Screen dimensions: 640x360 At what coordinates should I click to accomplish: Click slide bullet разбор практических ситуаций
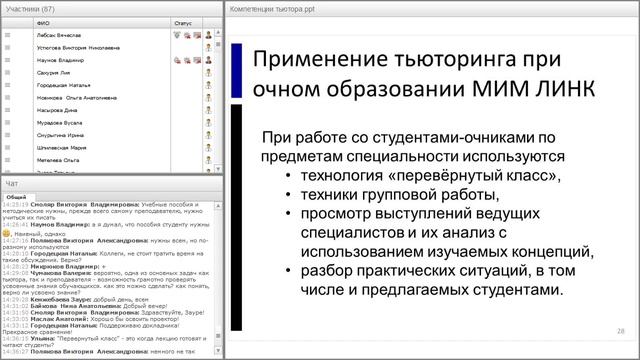point(438,280)
